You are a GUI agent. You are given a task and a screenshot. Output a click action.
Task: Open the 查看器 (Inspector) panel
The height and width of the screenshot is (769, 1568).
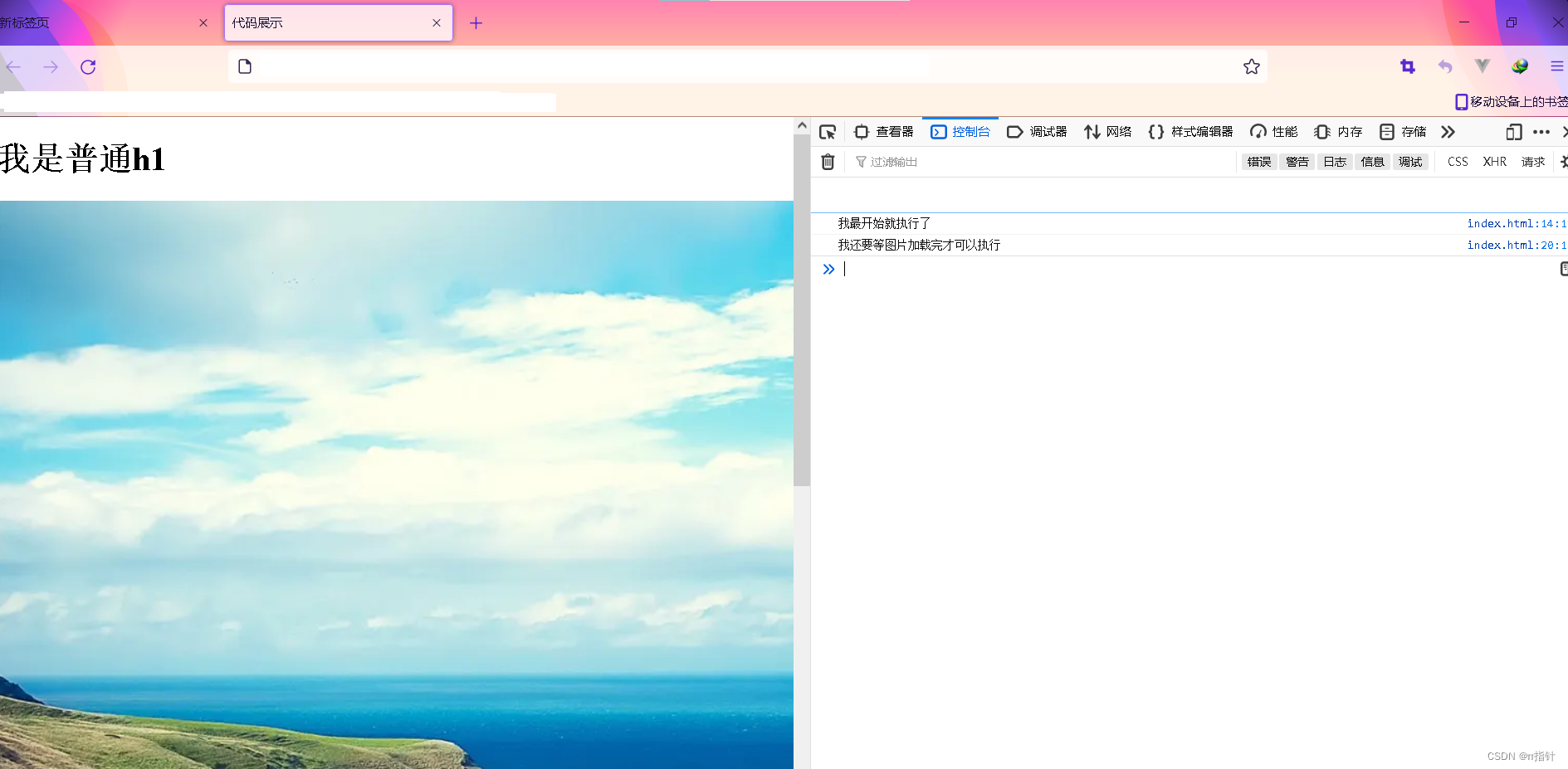885,132
